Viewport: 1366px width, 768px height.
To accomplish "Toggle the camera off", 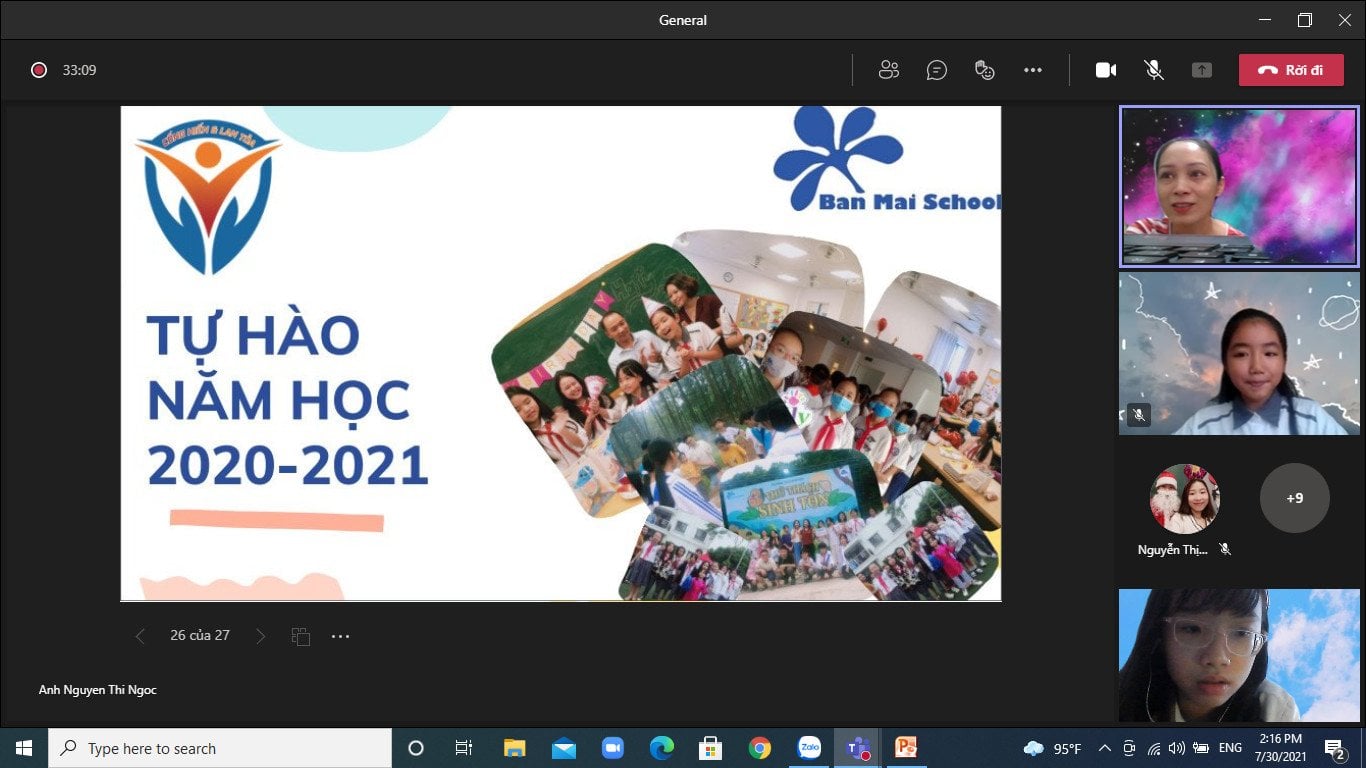I will tap(1105, 70).
